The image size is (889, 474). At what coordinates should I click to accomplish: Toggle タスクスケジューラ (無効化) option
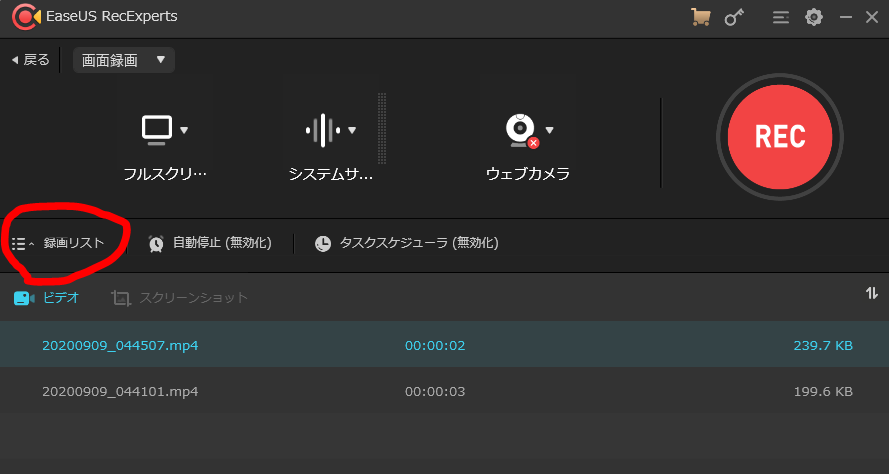pyautogui.click(x=407, y=243)
